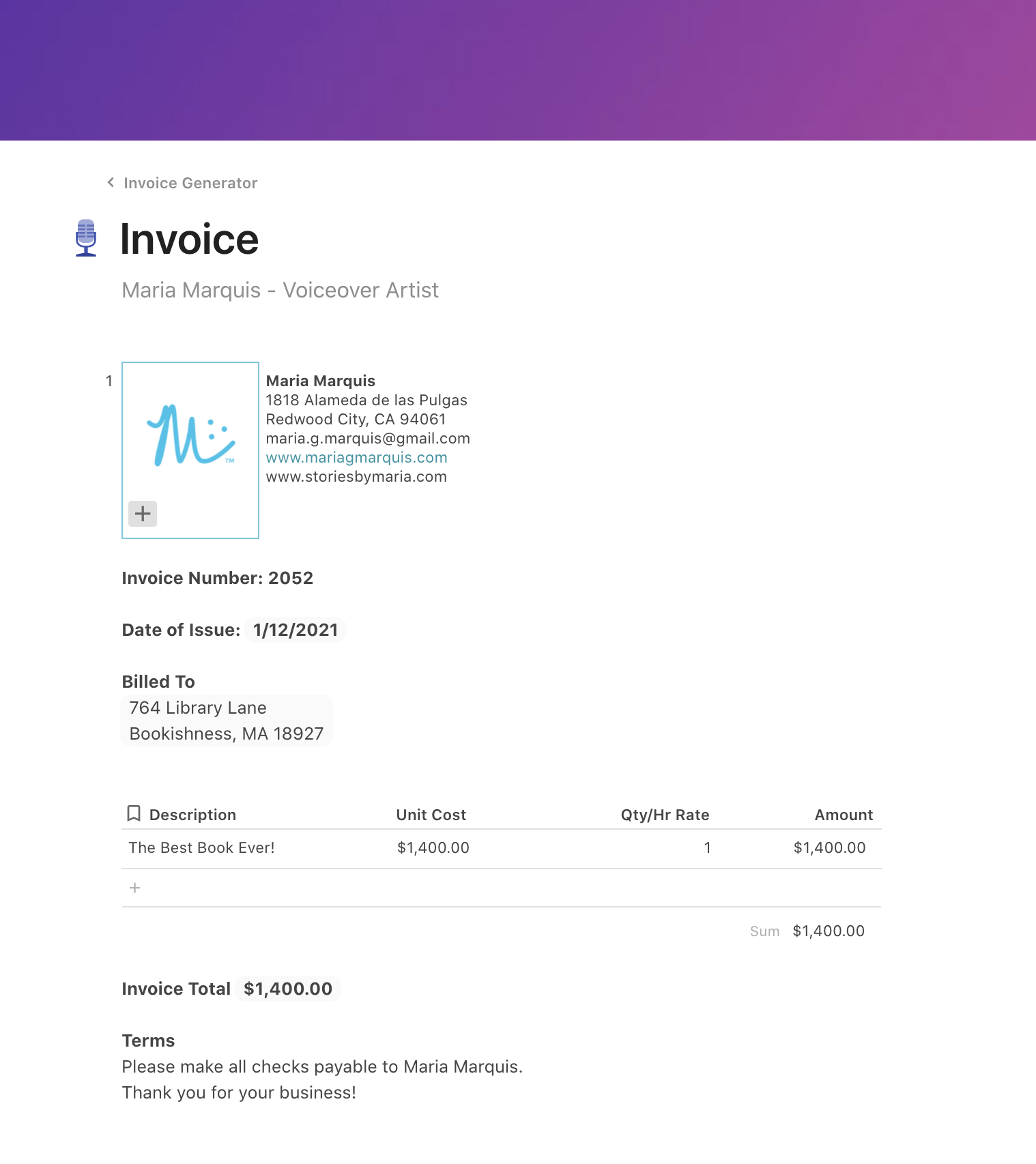Click the checks payable to Maria Marquis line
This screenshot has width=1036, height=1164.
(322, 1066)
